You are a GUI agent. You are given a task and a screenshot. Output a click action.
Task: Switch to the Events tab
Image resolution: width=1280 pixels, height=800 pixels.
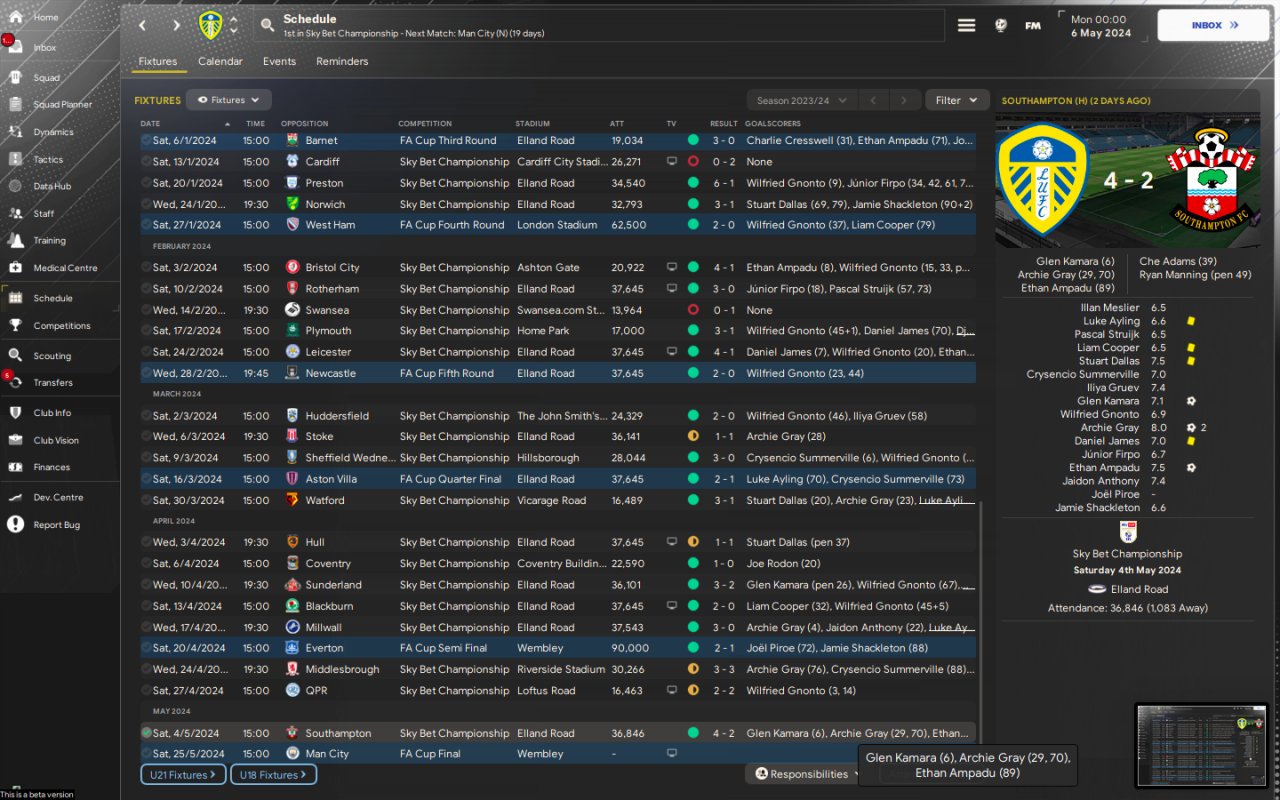coord(279,62)
